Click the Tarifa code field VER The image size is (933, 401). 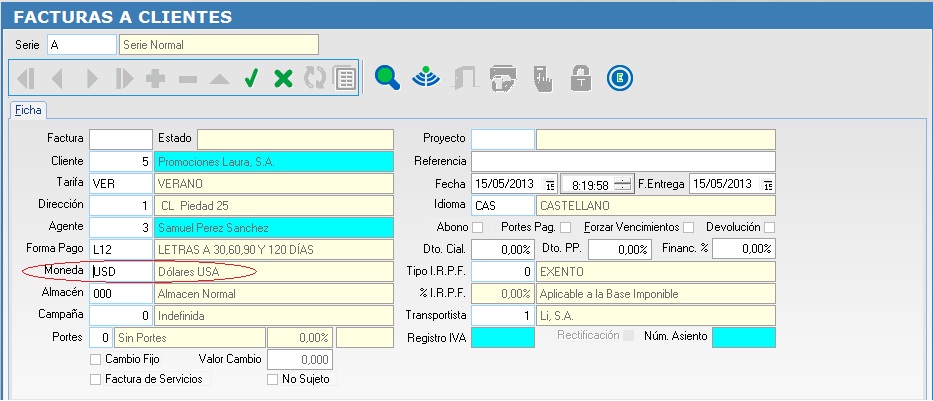[121, 183]
